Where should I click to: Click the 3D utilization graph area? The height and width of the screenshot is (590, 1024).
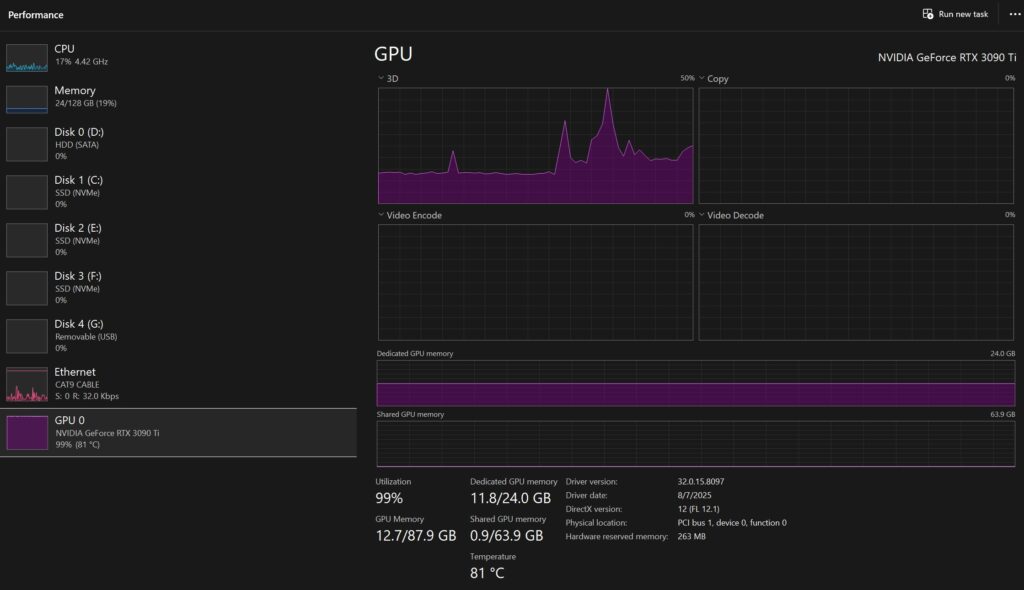pyautogui.click(x=535, y=145)
